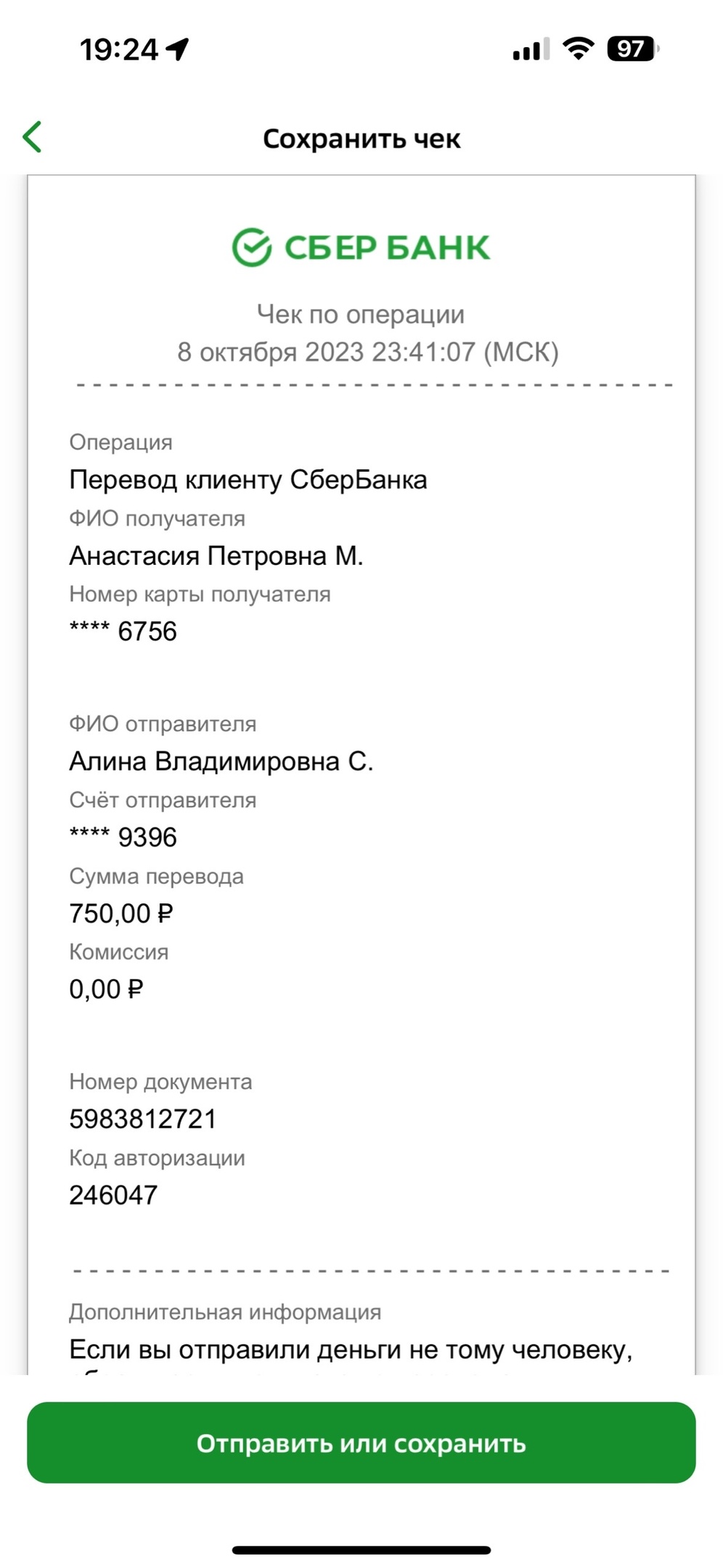This screenshot has width=723, height=1568.
Task: Select recipient card number ending 6756
Action: [x=123, y=632]
